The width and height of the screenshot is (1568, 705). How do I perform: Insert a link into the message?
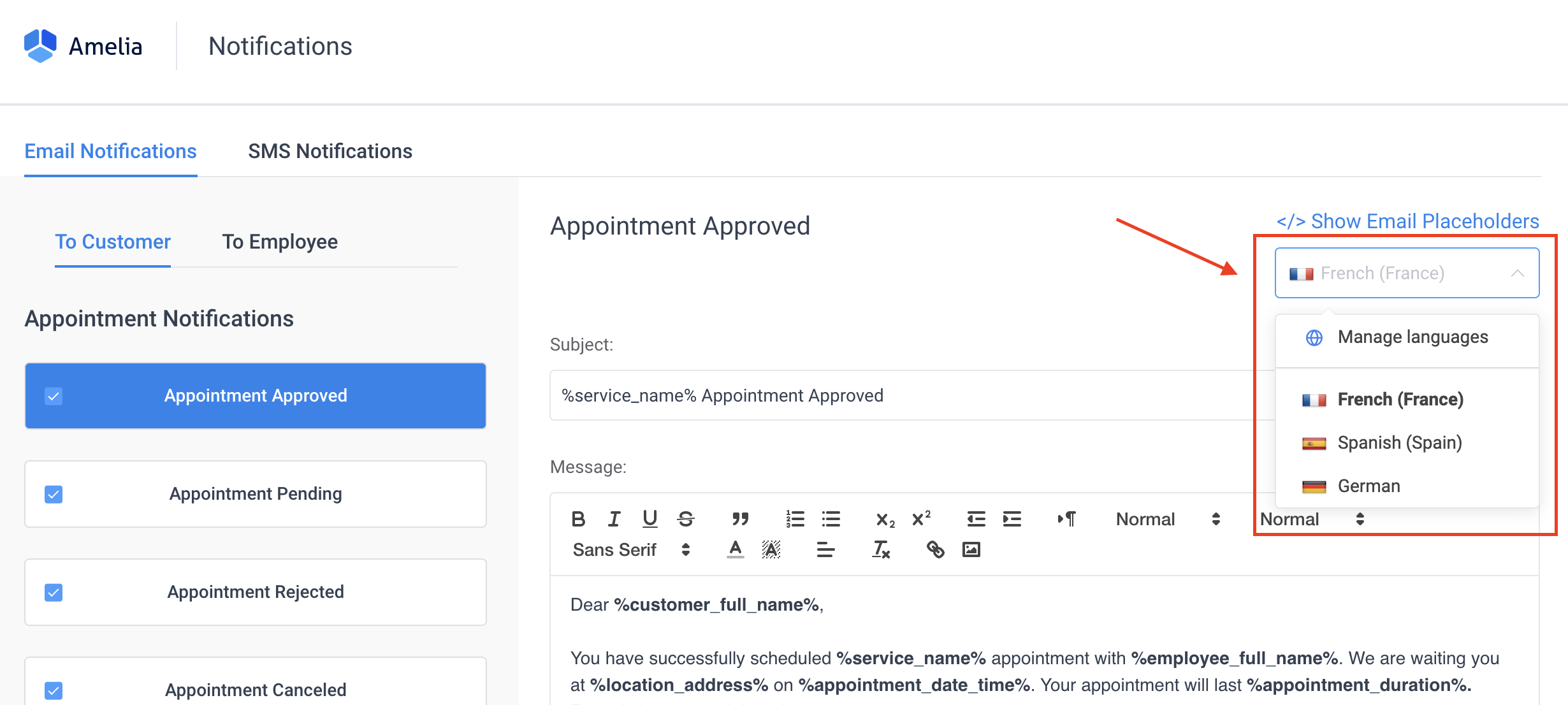tap(936, 549)
